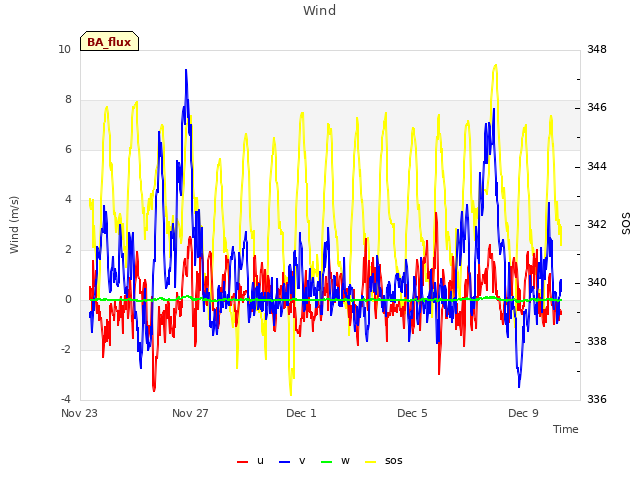Click the yellow sos peak near Dec 8
Image resolution: width=640 pixels, height=480 pixels.
tap(496, 65)
